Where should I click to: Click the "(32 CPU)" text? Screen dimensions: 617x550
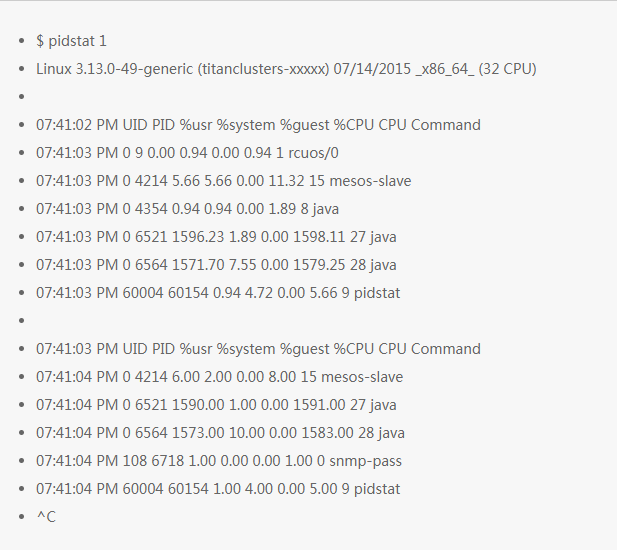tap(507, 69)
